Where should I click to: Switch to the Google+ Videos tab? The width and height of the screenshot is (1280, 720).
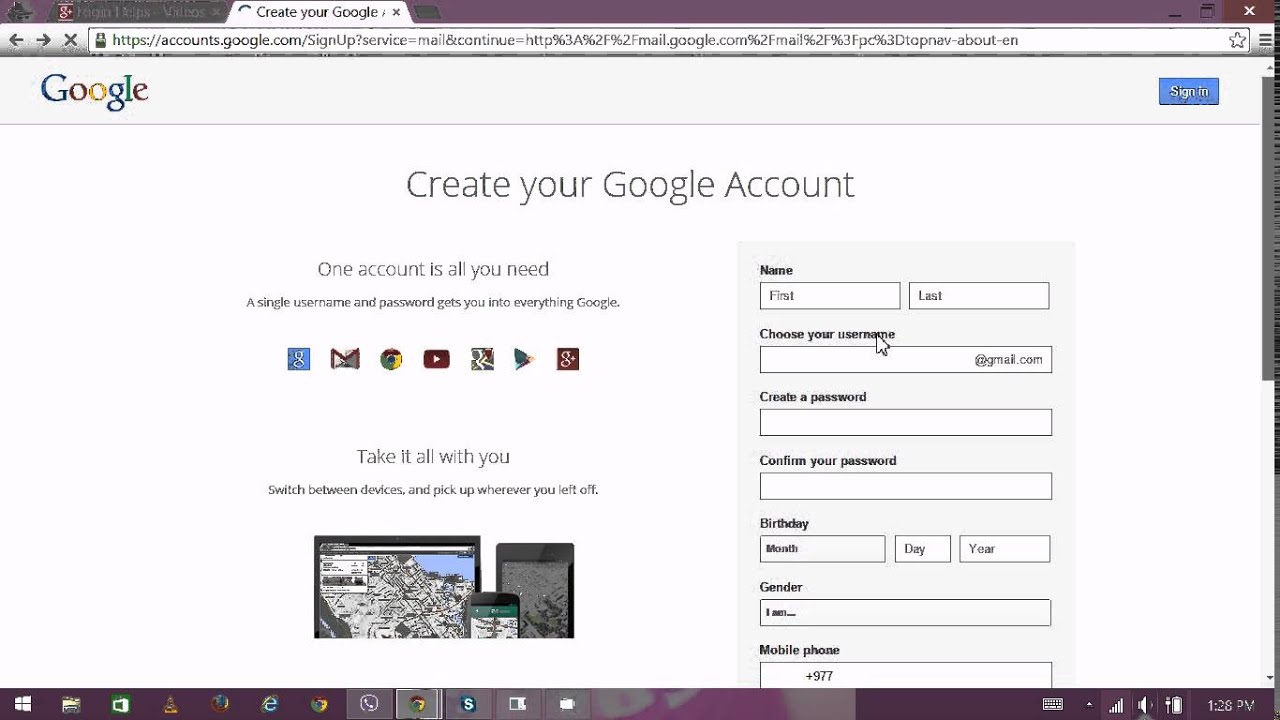(x=137, y=13)
